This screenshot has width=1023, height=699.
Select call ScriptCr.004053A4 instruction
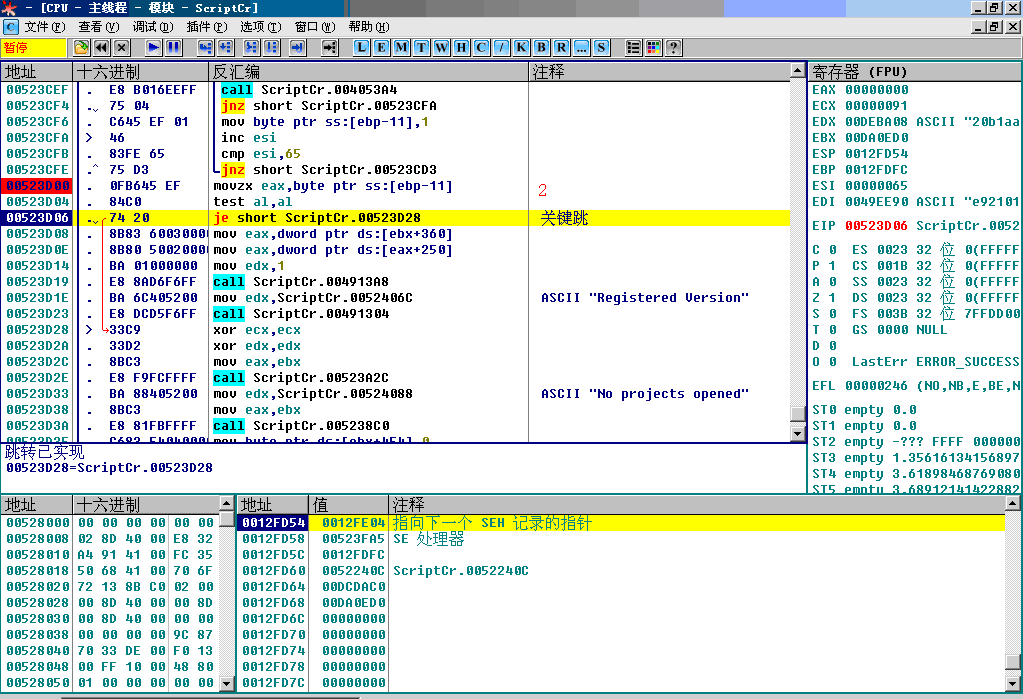pos(309,90)
